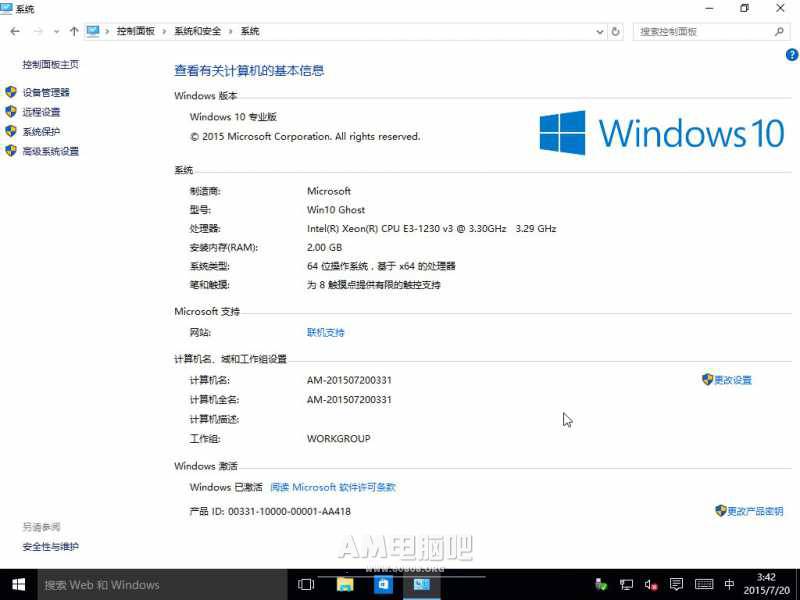The height and width of the screenshot is (600, 800).
Task: Select 系统 breadcrumb in address bar
Action: [250, 31]
